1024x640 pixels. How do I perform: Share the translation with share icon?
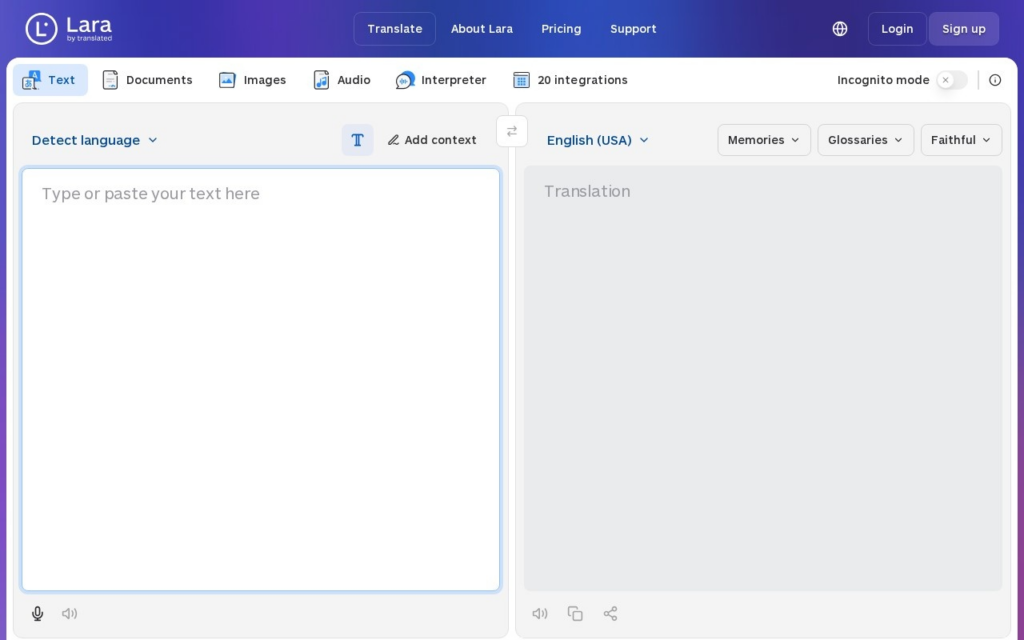(x=610, y=613)
